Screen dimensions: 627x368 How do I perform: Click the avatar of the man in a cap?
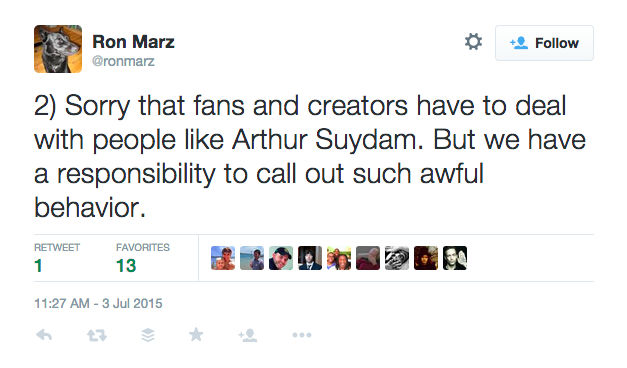[281, 258]
